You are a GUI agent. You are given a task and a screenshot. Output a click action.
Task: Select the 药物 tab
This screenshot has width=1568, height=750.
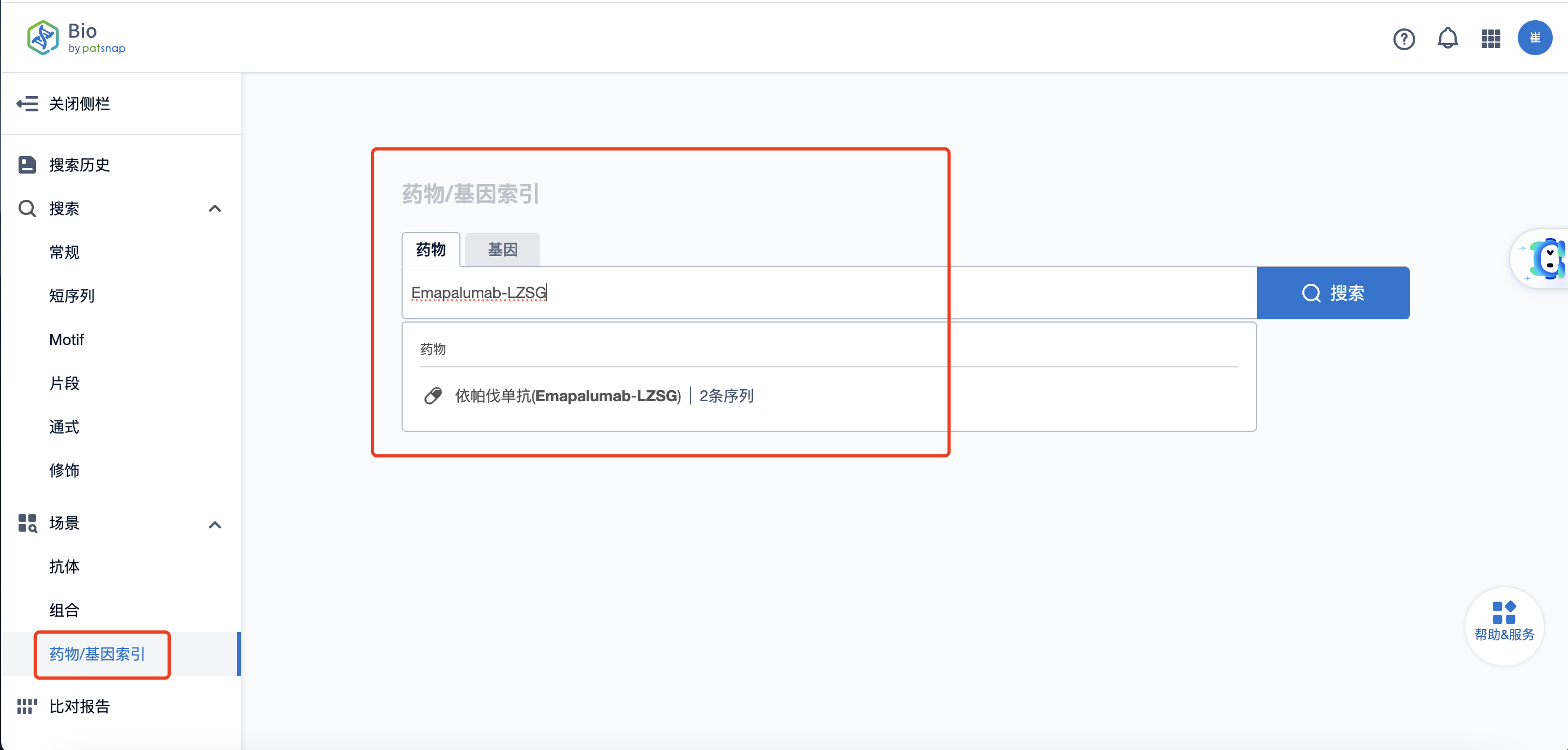coord(431,249)
